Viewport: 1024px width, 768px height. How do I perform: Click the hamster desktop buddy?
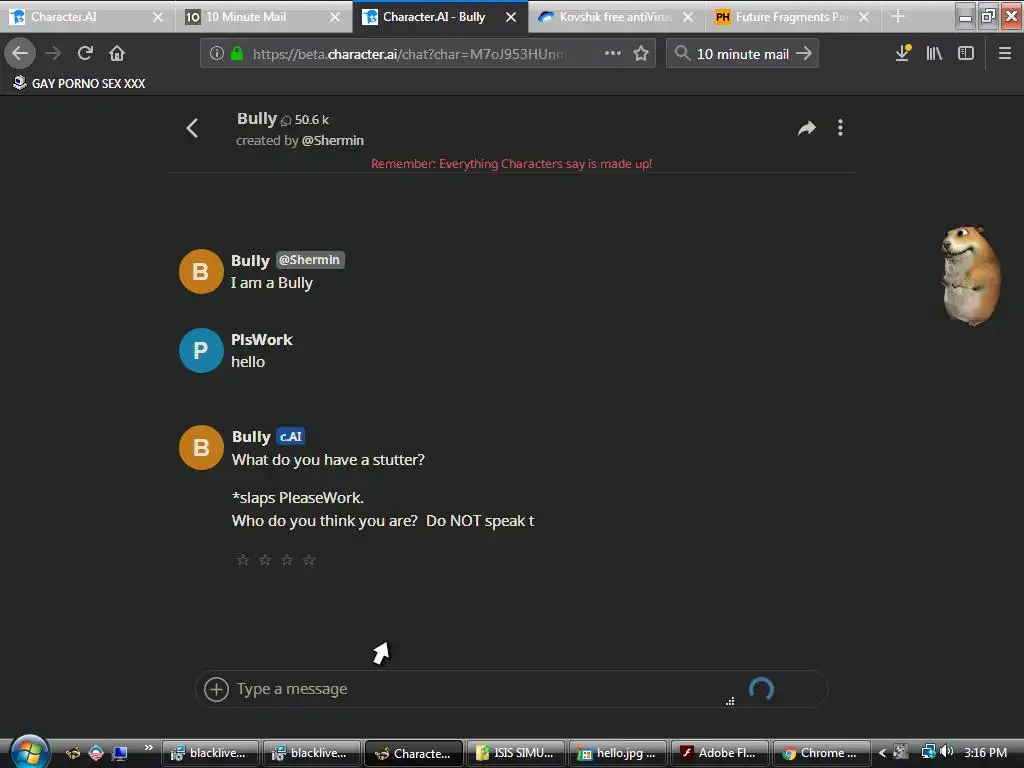tap(971, 275)
